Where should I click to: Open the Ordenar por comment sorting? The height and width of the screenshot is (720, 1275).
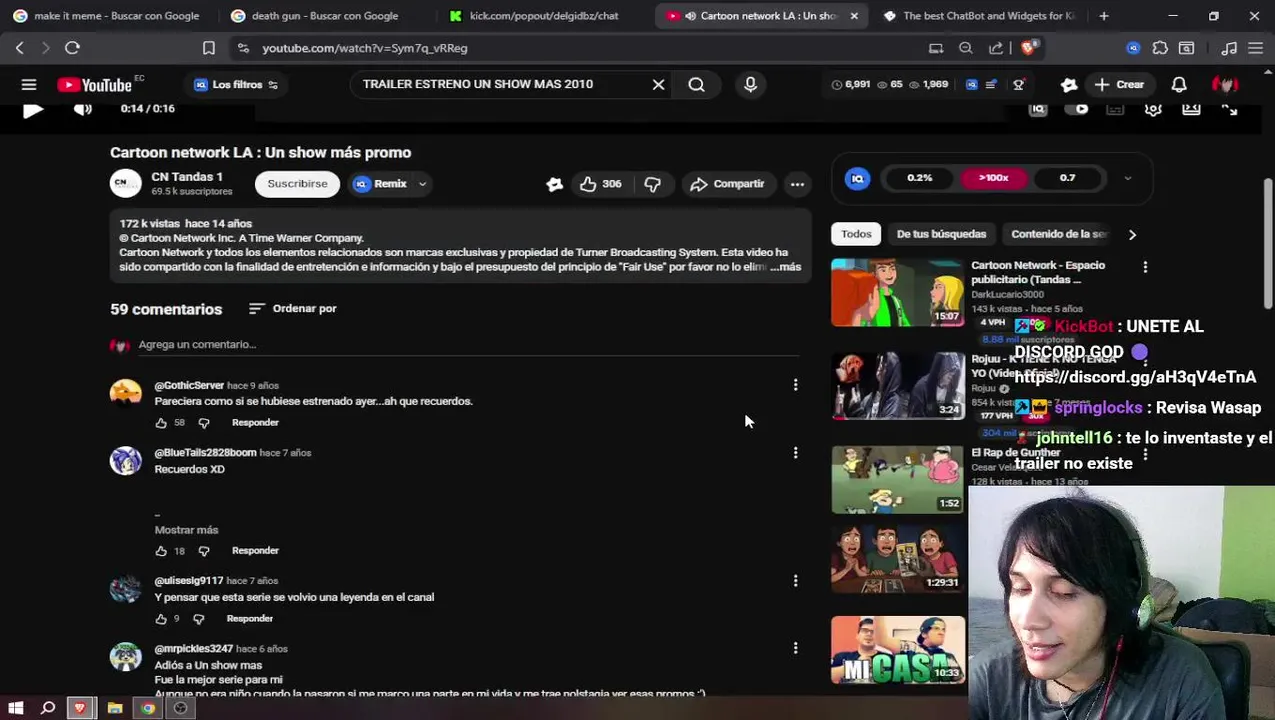pos(292,309)
